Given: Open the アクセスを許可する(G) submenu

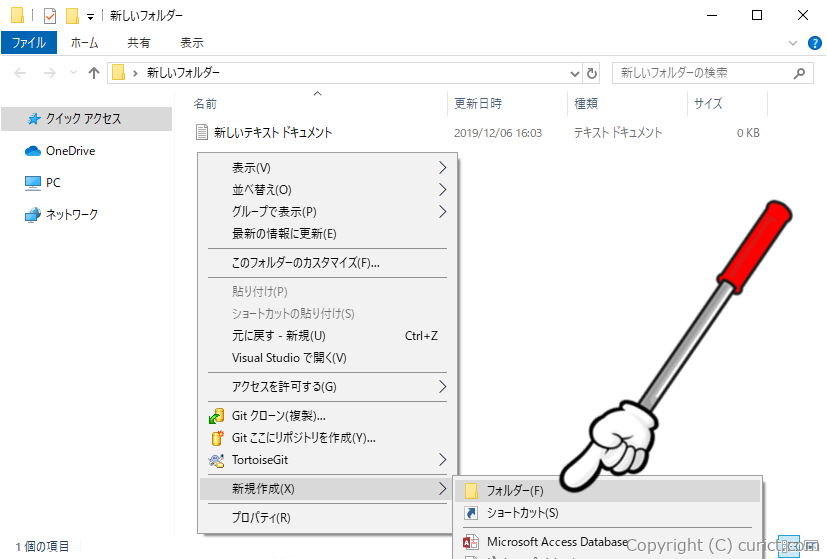Looking at the screenshot, I should [327, 387].
